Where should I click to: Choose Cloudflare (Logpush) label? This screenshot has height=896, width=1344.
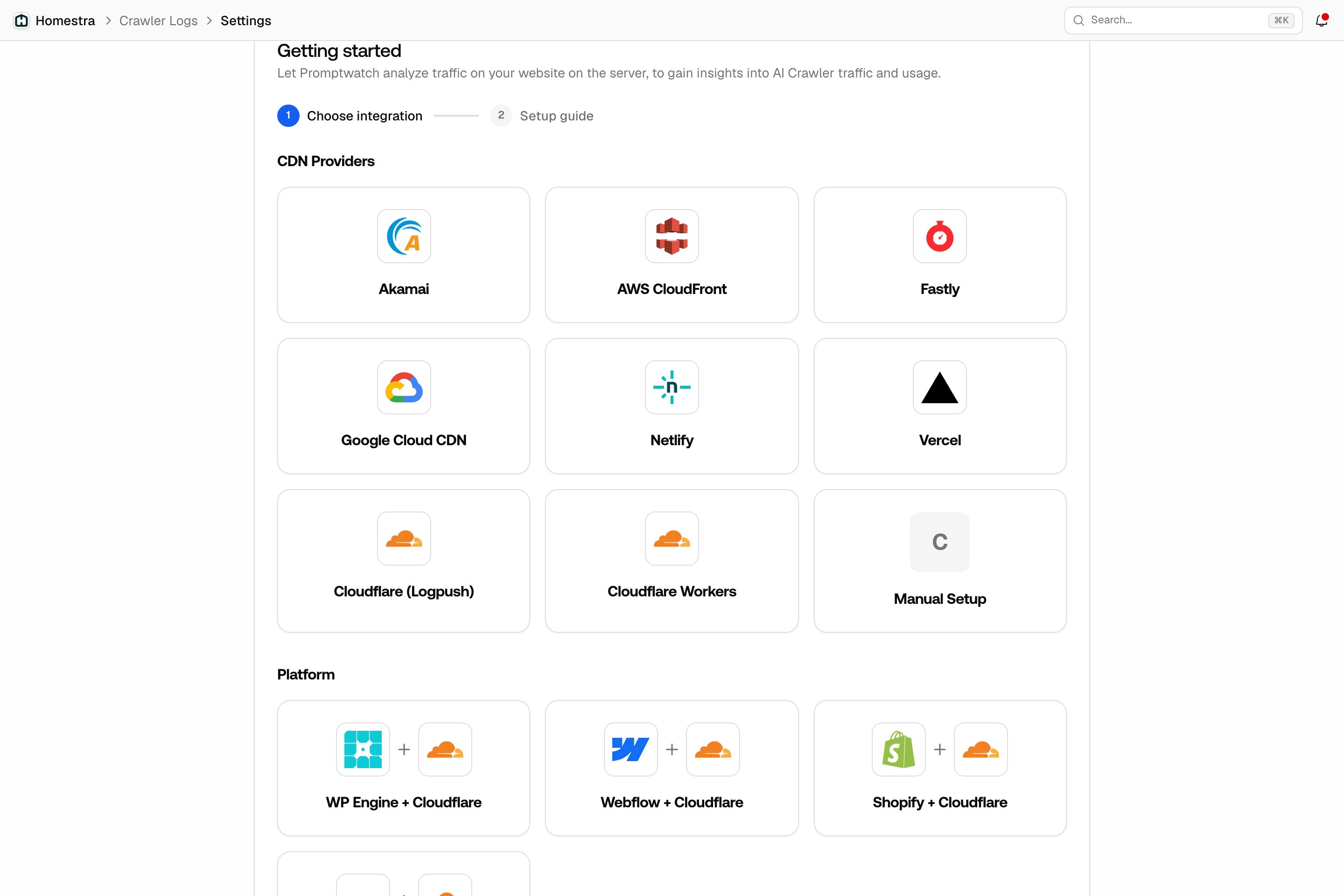pos(403,591)
